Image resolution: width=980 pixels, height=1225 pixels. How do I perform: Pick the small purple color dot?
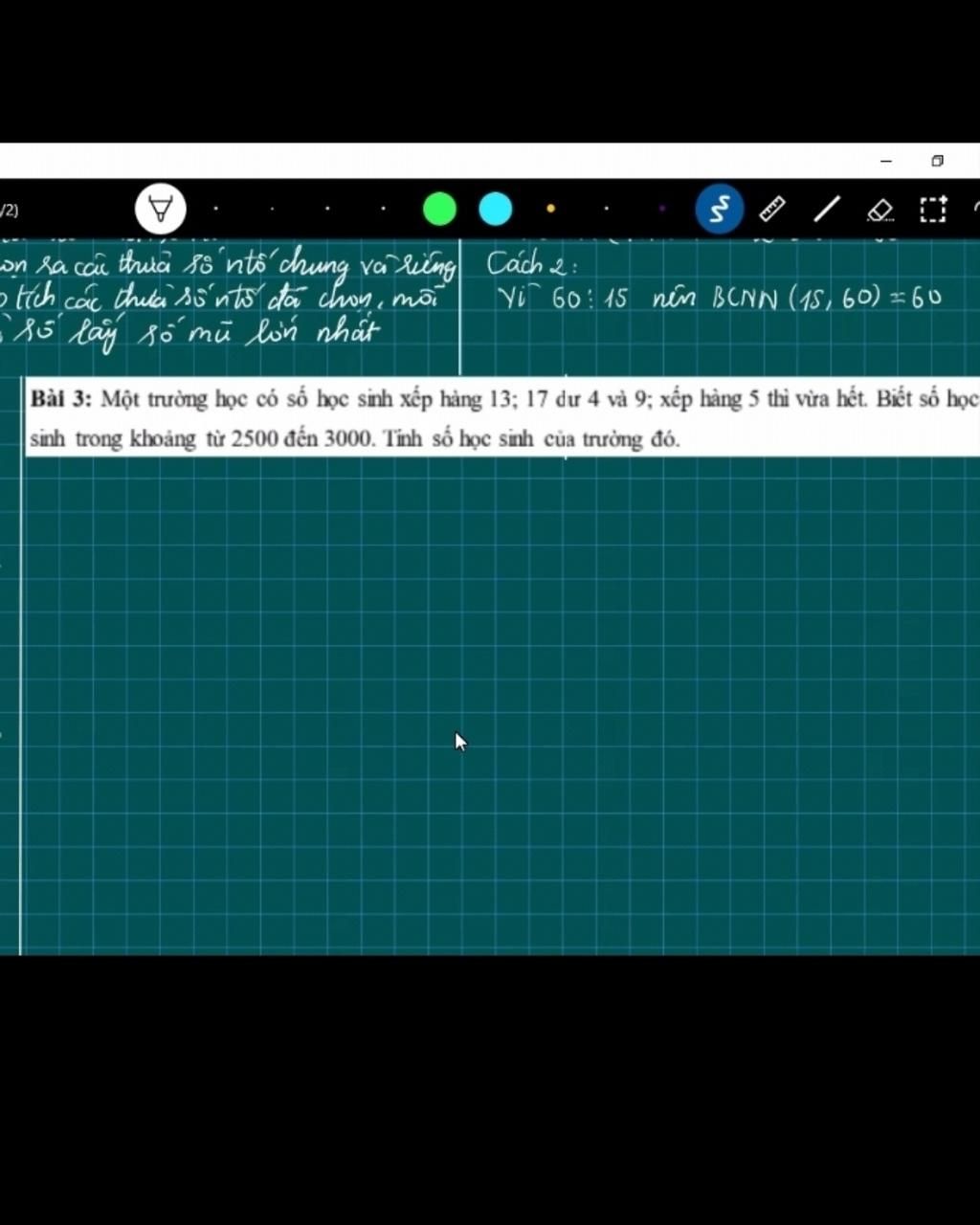[x=661, y=209]
